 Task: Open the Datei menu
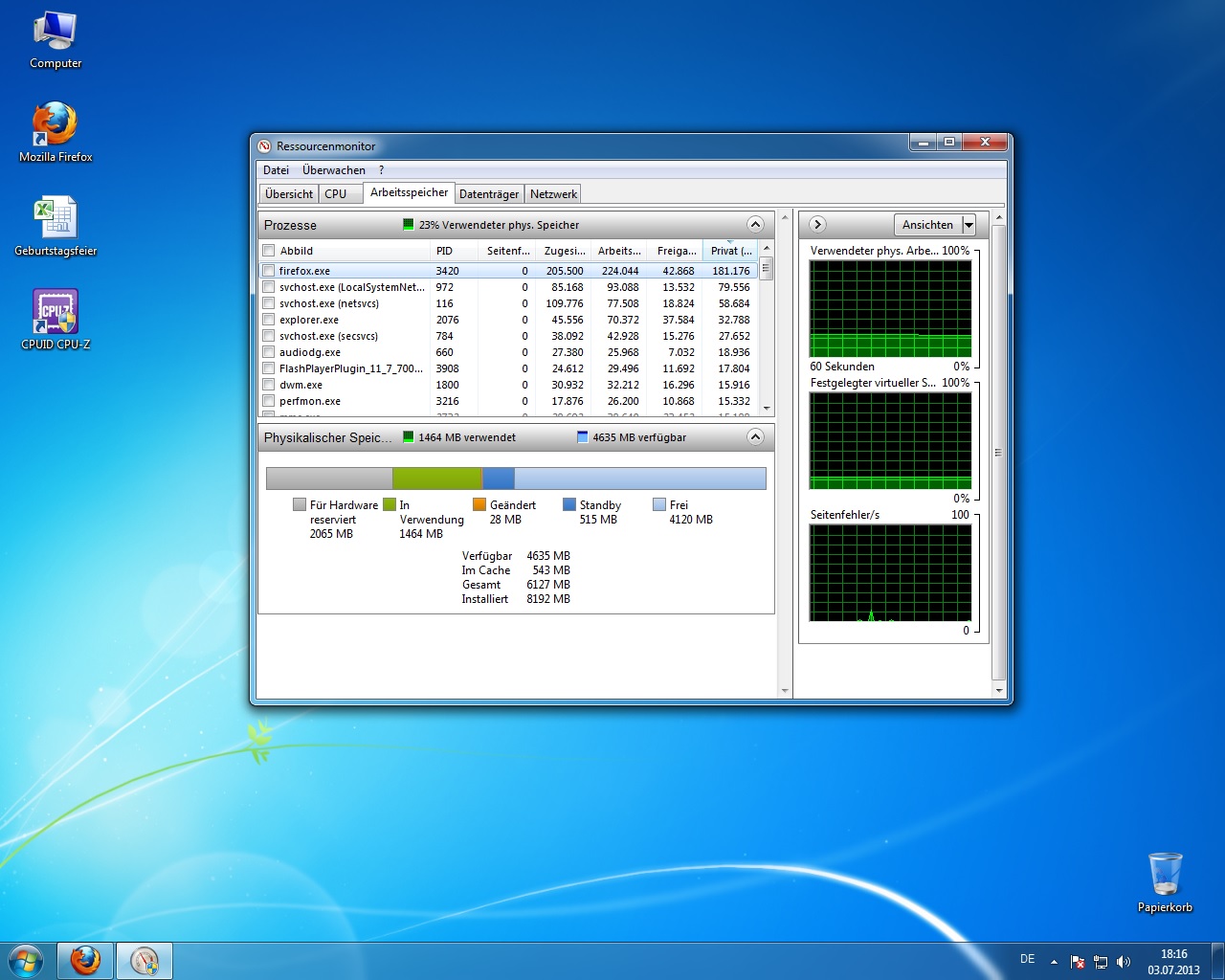click(x=276, y=170)
